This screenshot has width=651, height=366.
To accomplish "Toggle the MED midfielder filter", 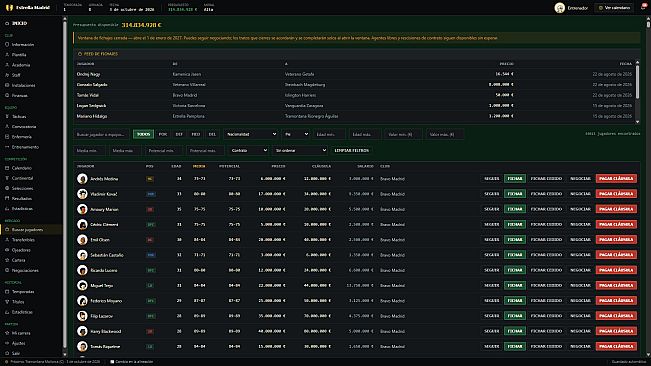I will pyautogui.click(x=196, y=134).
